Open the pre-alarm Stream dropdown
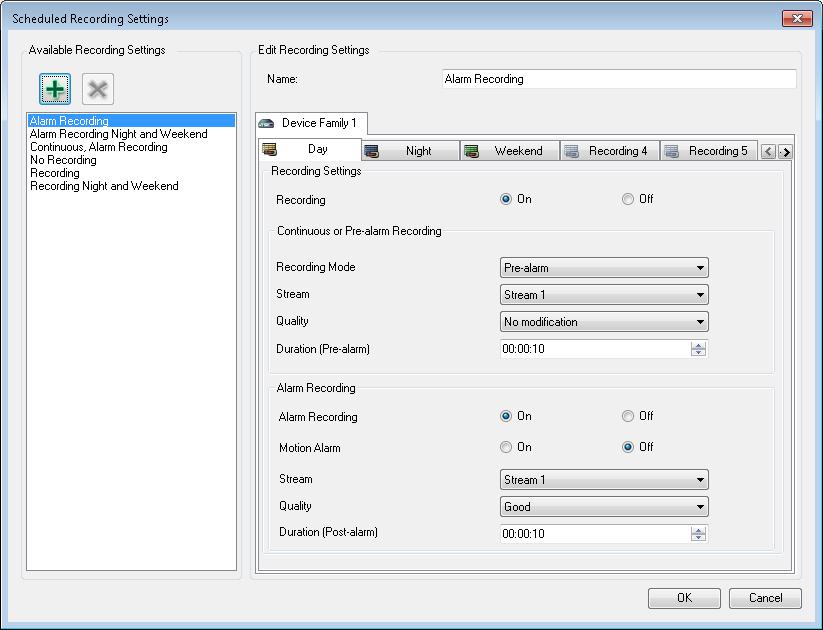The height and width of the screenshot is (630, 823). (604, 295)
